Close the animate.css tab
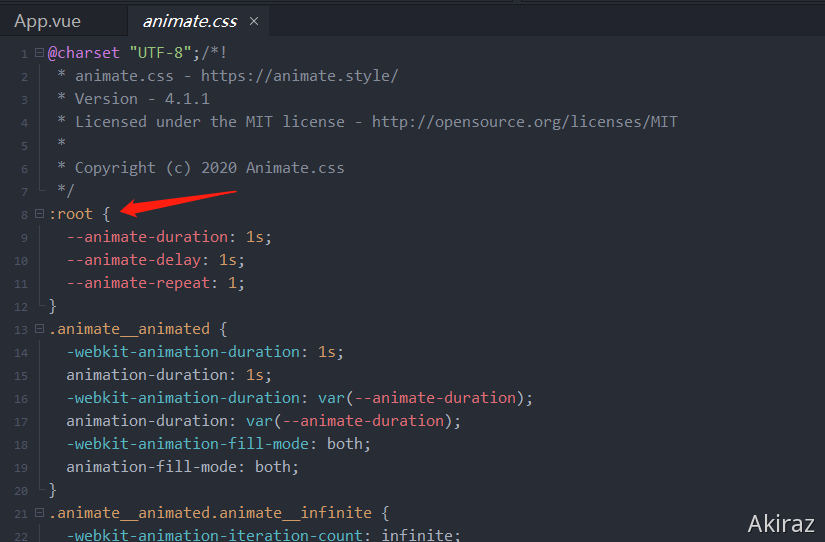This screenshot has height=542, width=825. (x=254, y=21)
